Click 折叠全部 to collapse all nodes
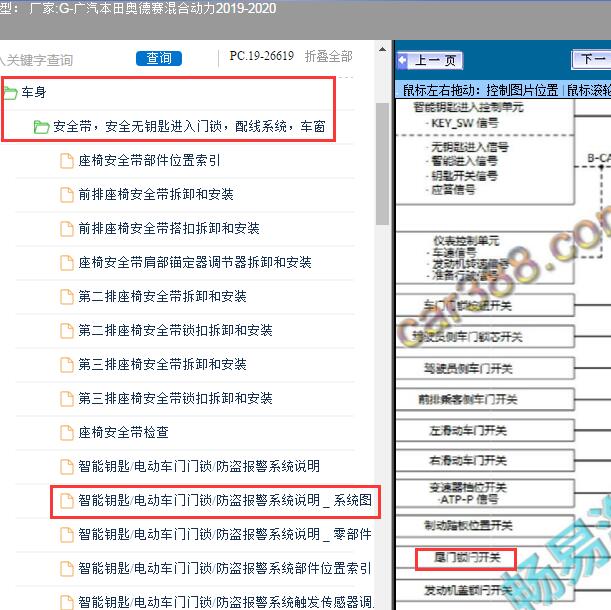Screen dimensions: 611x610 point(328,57)
